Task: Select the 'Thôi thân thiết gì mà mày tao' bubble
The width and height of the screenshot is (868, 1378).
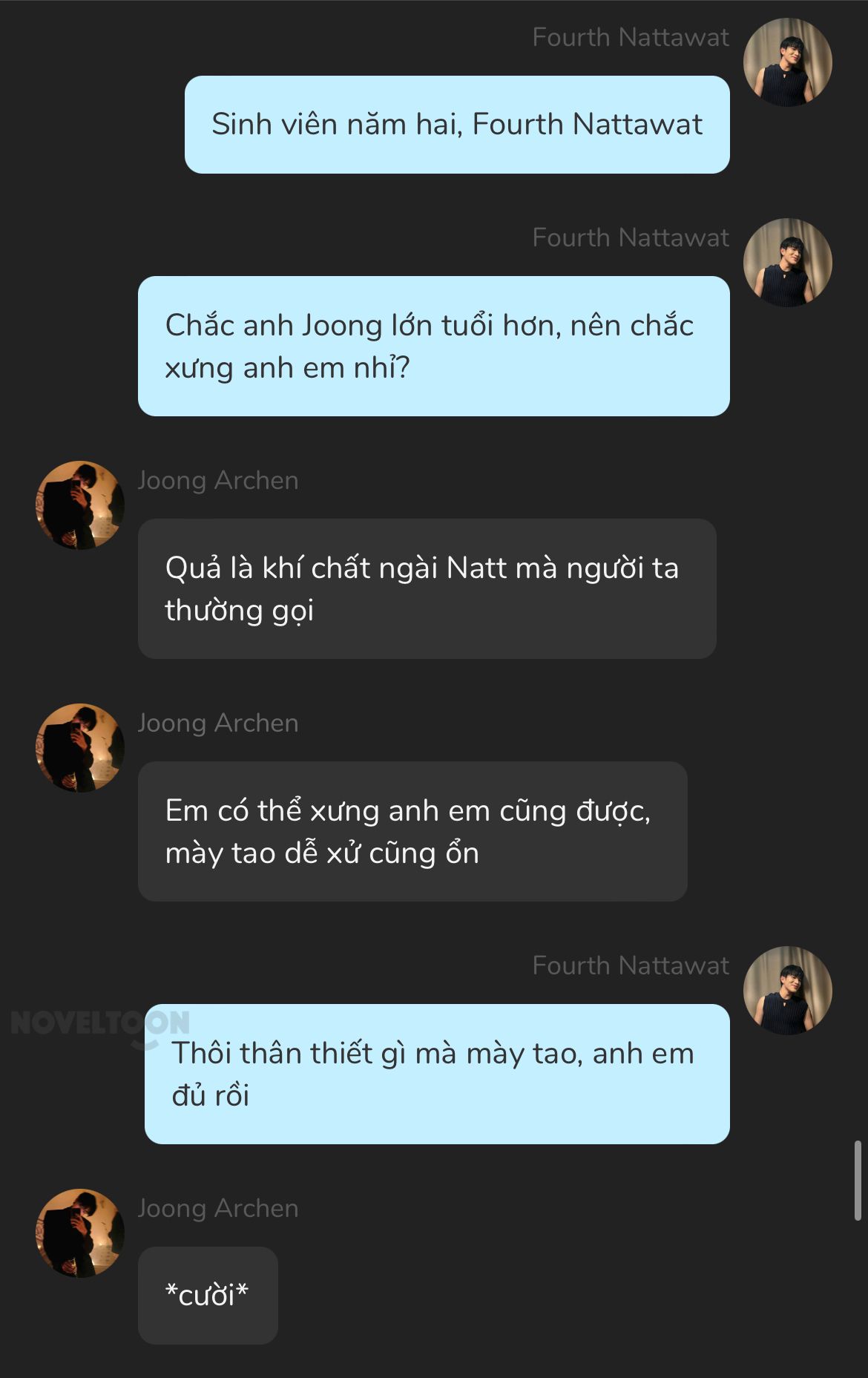Action: pos(437,1074)
